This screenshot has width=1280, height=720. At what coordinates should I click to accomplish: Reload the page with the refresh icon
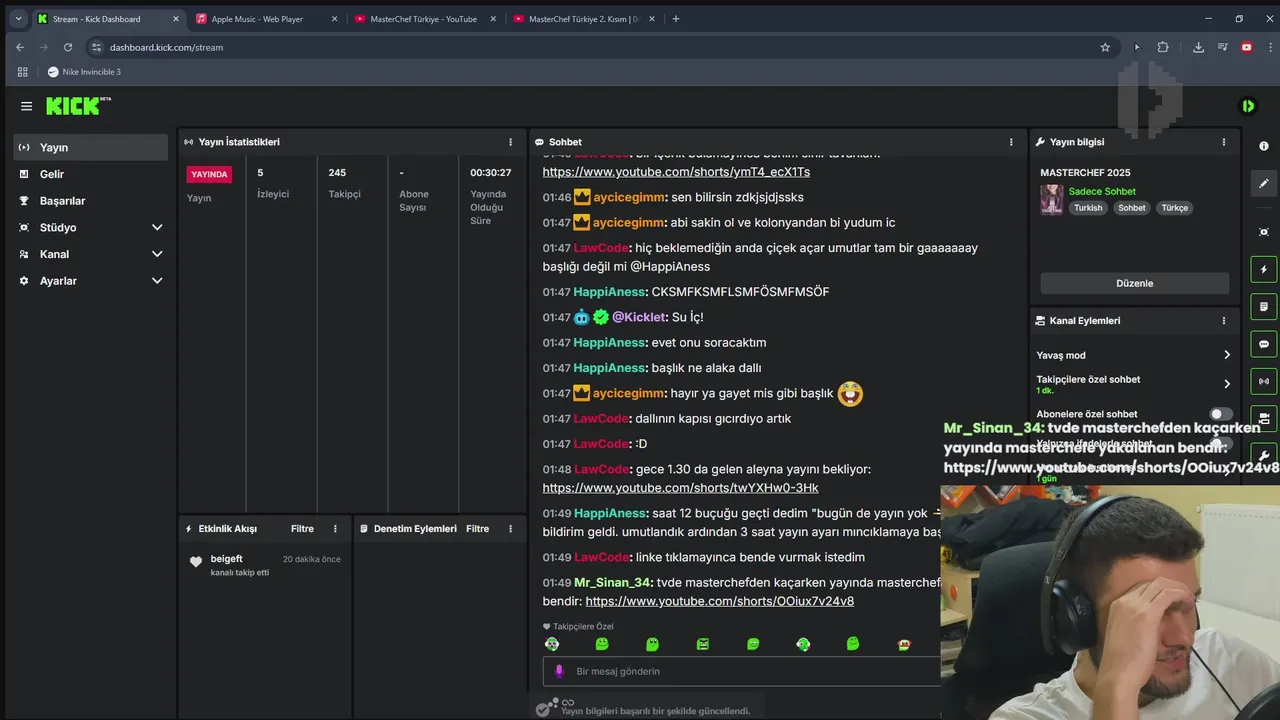(x=68, y=47)
